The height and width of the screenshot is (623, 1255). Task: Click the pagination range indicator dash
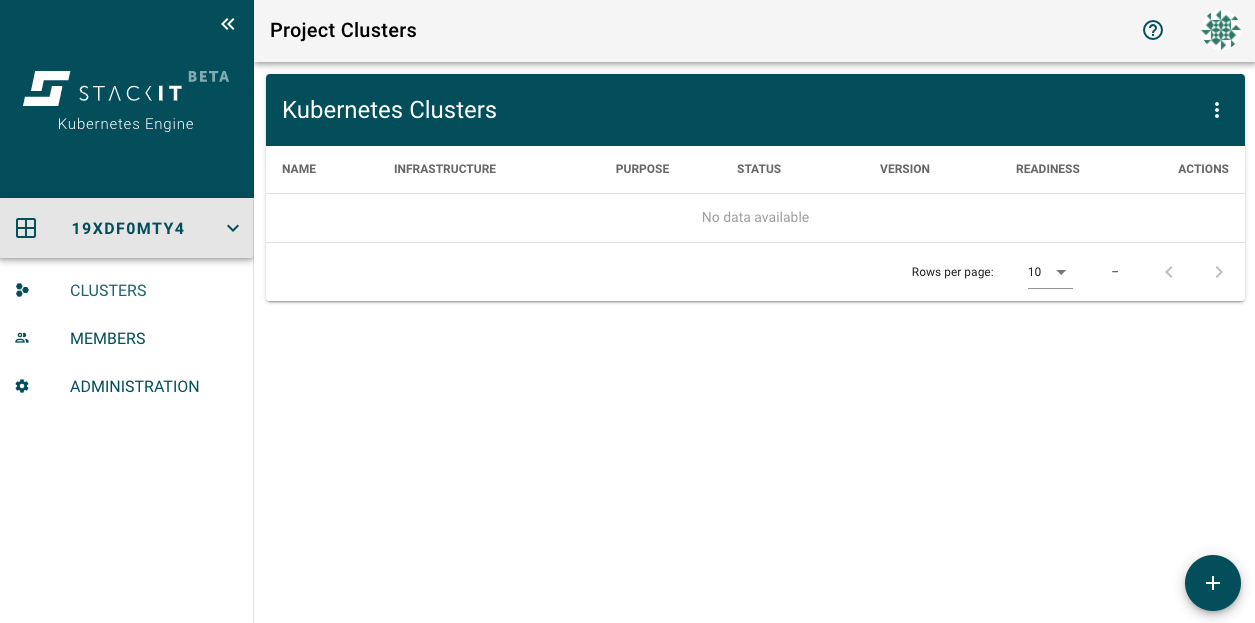tap(1114, 271)
